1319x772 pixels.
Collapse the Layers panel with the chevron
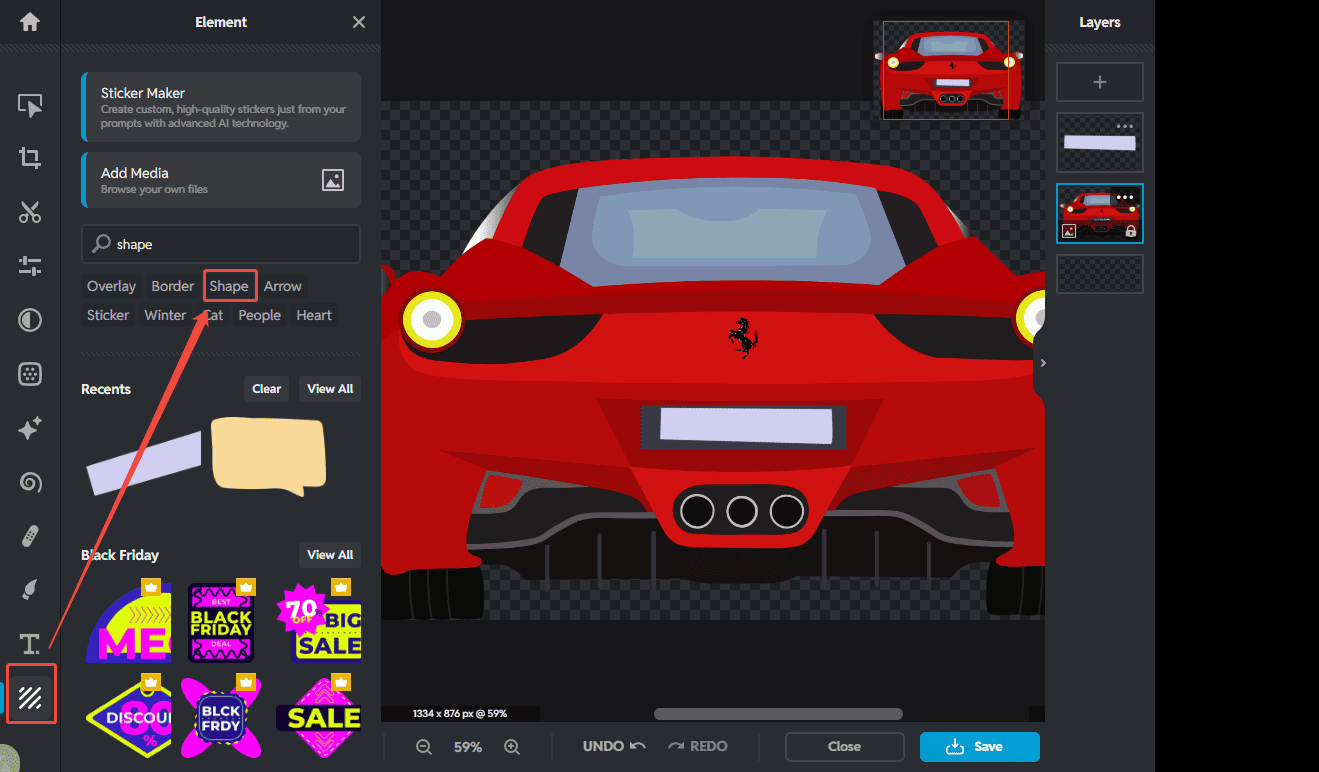pyautogui.click(x=1043, y=363)
